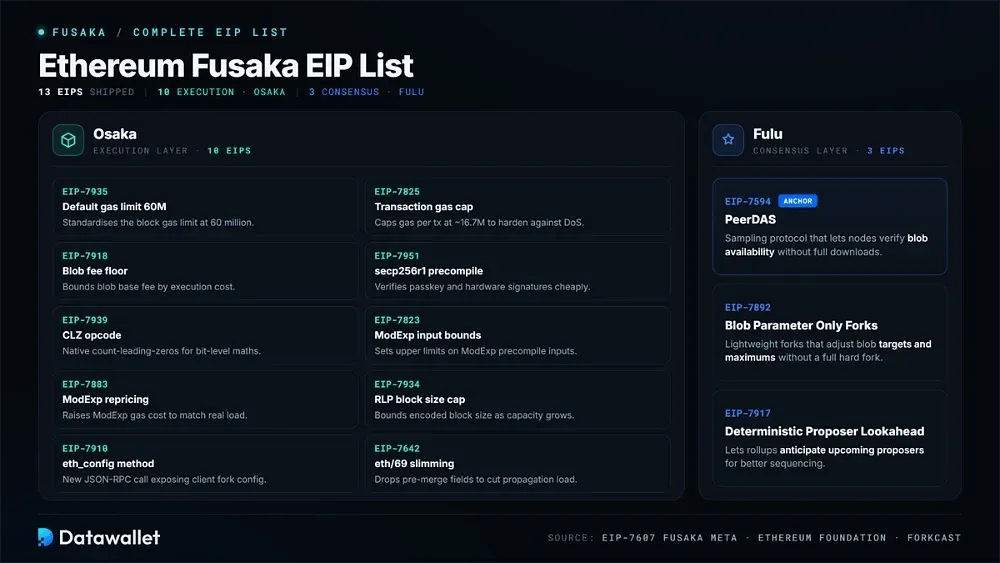Click the EIP-7892 label

click(748, 307)
